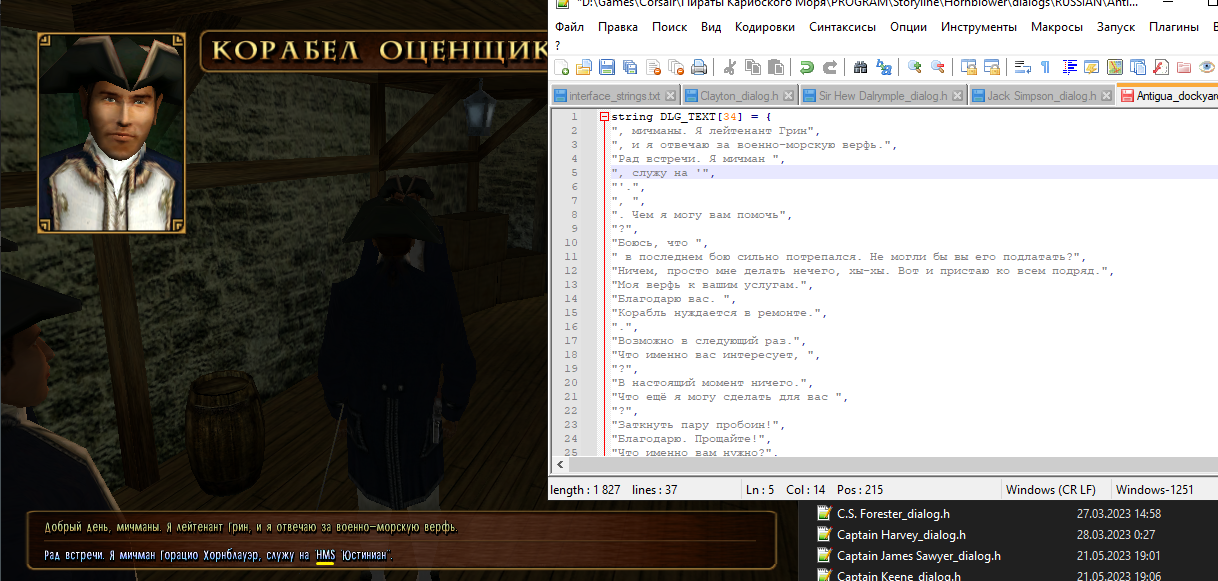The height and width of the screenshot is (581, 1218).
Task: Open the Синтаксисы menu
Action: pos(842,27)
